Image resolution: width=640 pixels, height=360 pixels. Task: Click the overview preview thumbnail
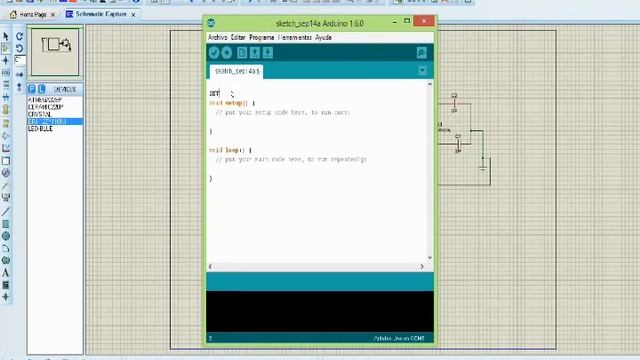pos(55,52)
